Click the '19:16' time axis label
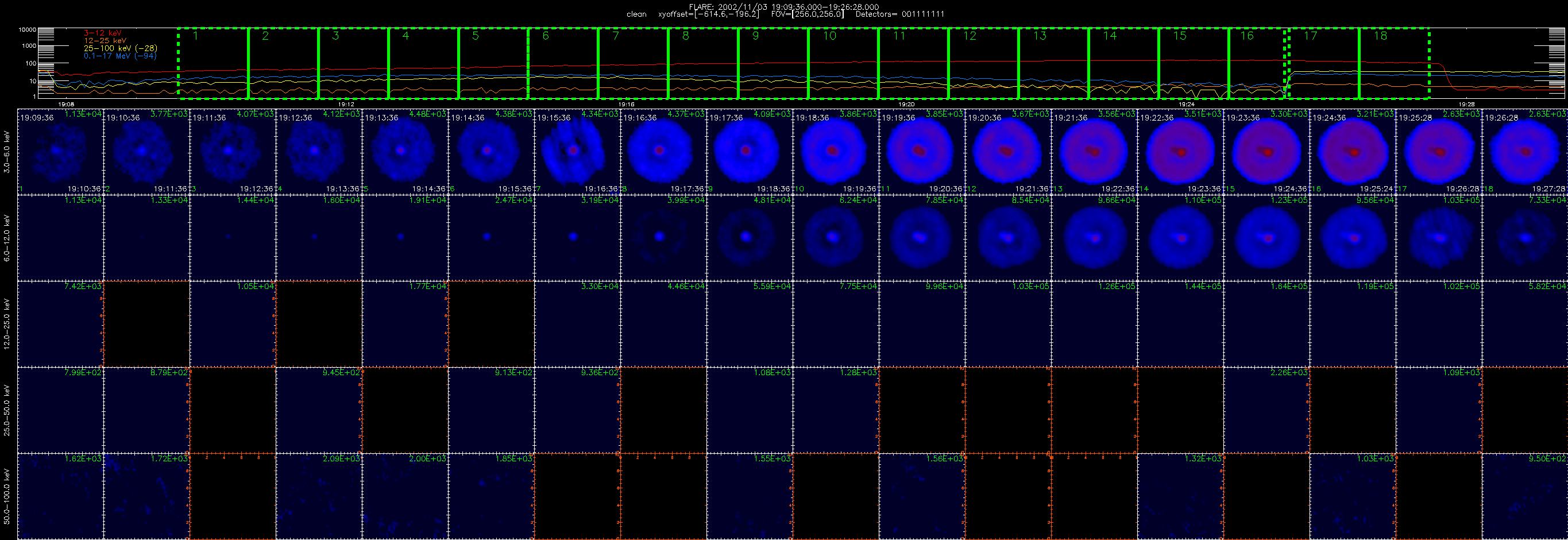The width and height of the screenshot is (1568, 540). 627,105
